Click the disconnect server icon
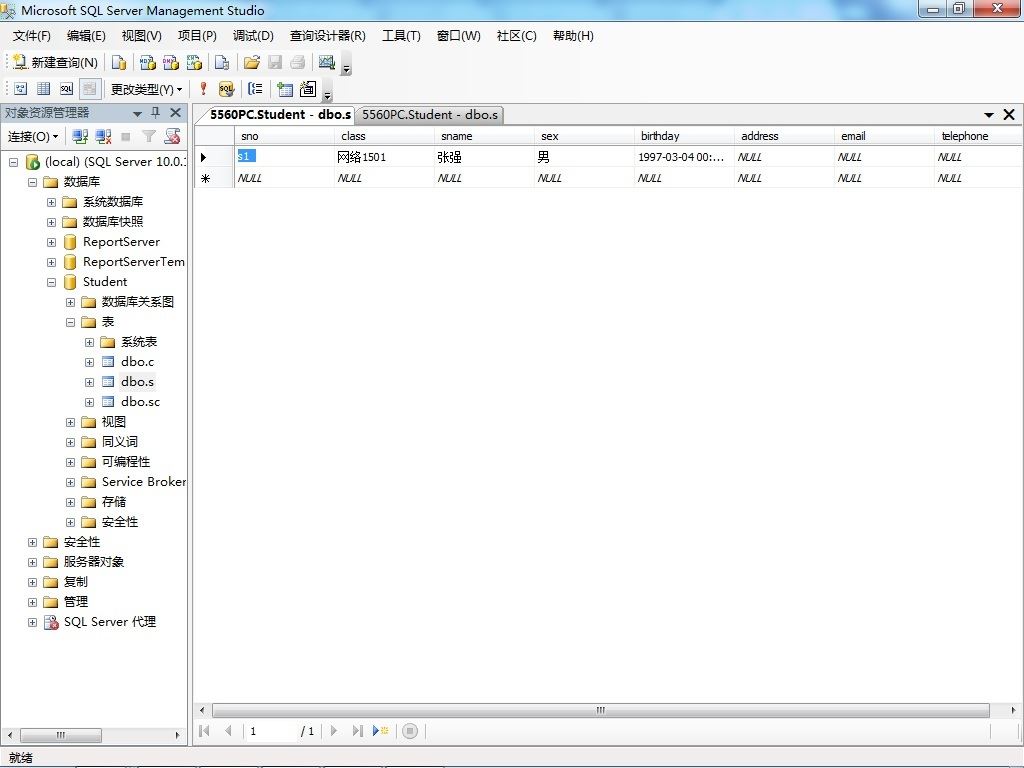The image size is (1024, 768). [x=103, y=136]
